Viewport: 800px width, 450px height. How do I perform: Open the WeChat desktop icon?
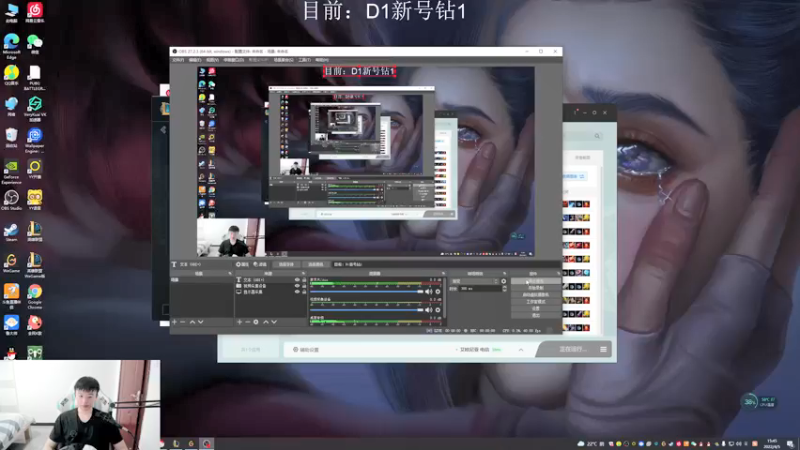tap(35, 43)
